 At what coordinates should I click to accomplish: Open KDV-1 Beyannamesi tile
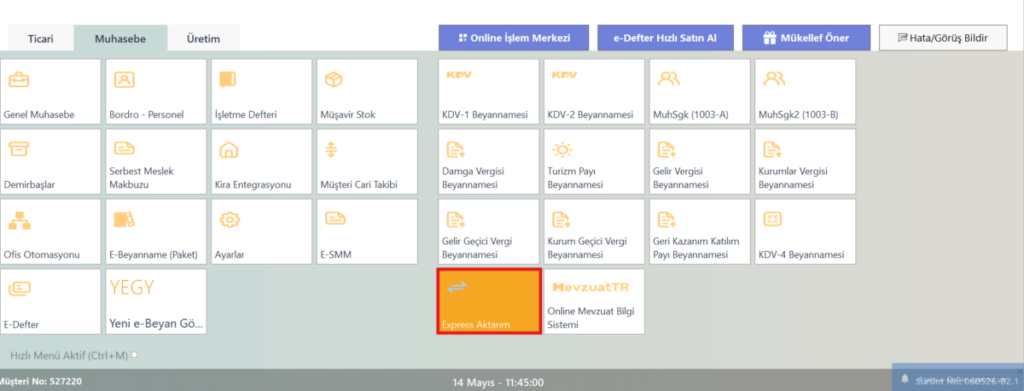pos(488,92)
